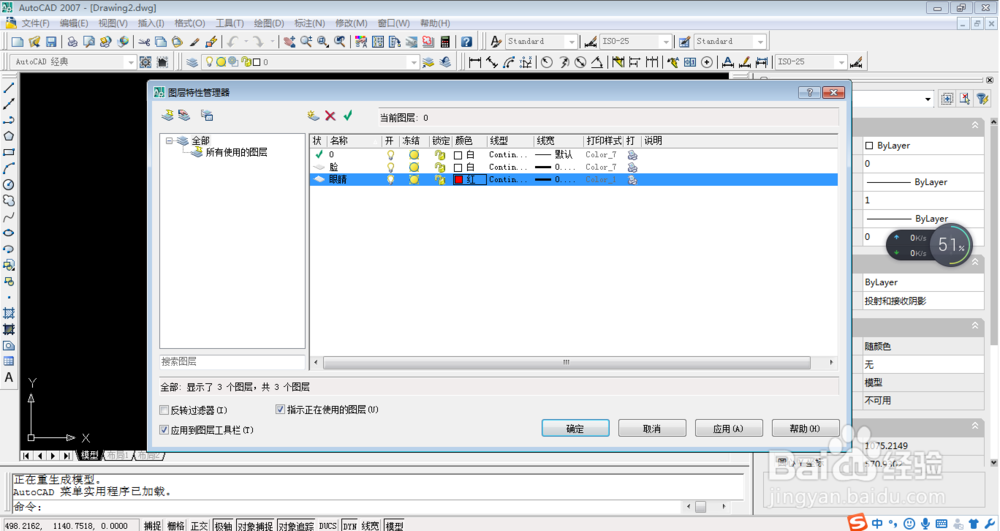Toggle freeze sun icon for layer 0
This screenshot has height=531, width=1000.
pos(414,155)
